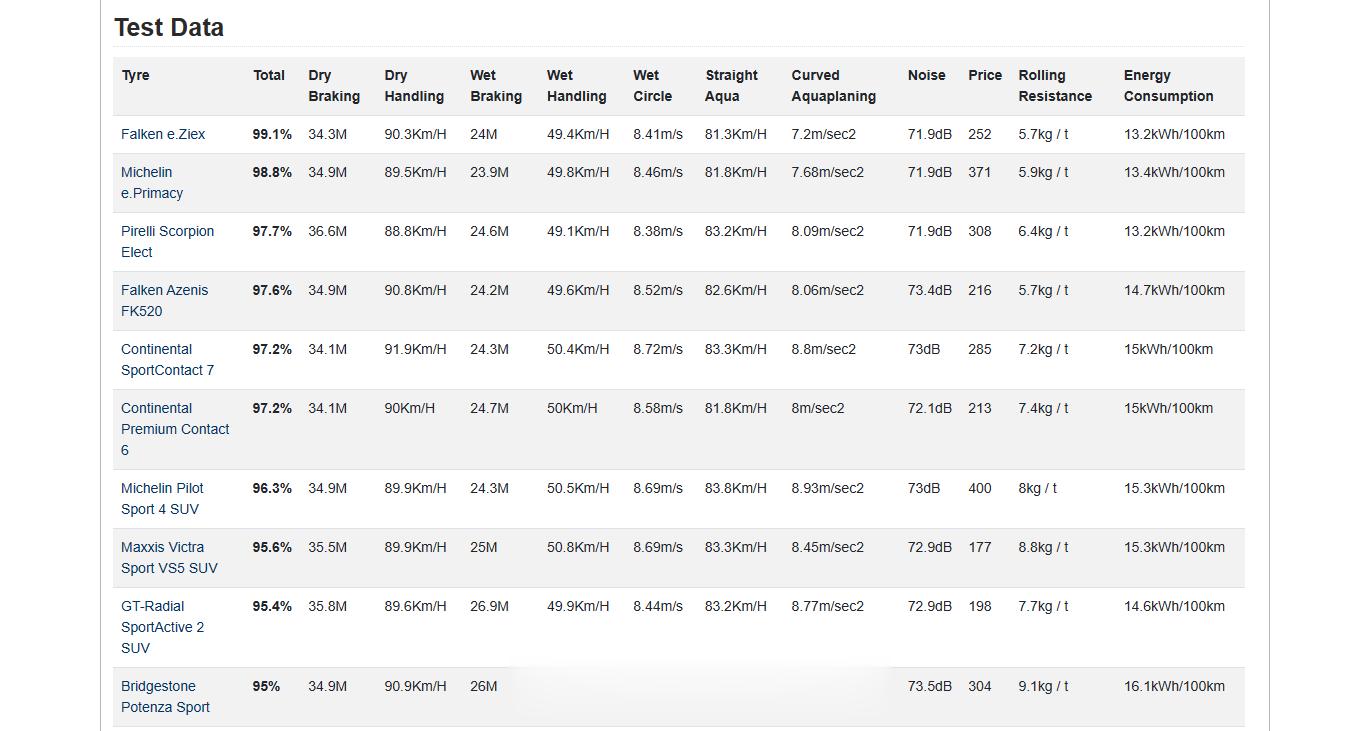Open the Maxxis Victra Sport VS5 SUV link

tap(169, 558)
